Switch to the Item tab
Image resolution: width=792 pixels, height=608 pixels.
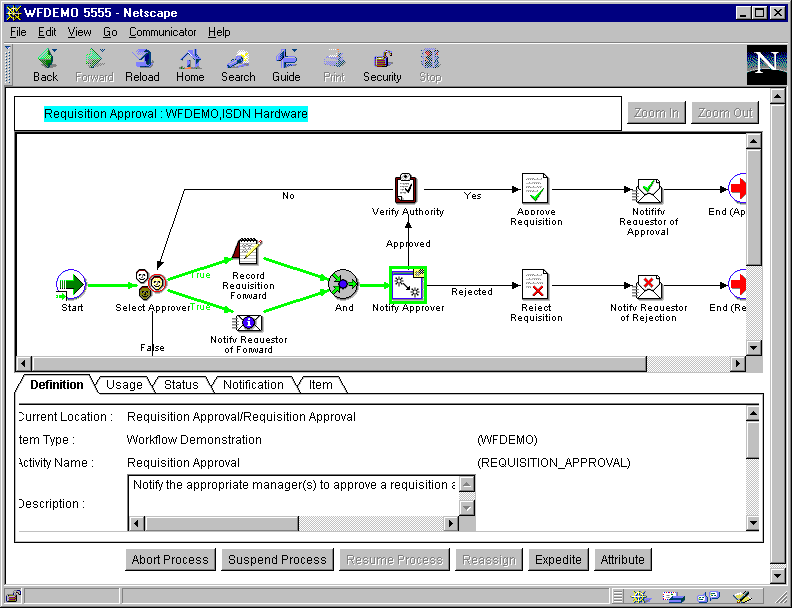(x=321, y=385)
